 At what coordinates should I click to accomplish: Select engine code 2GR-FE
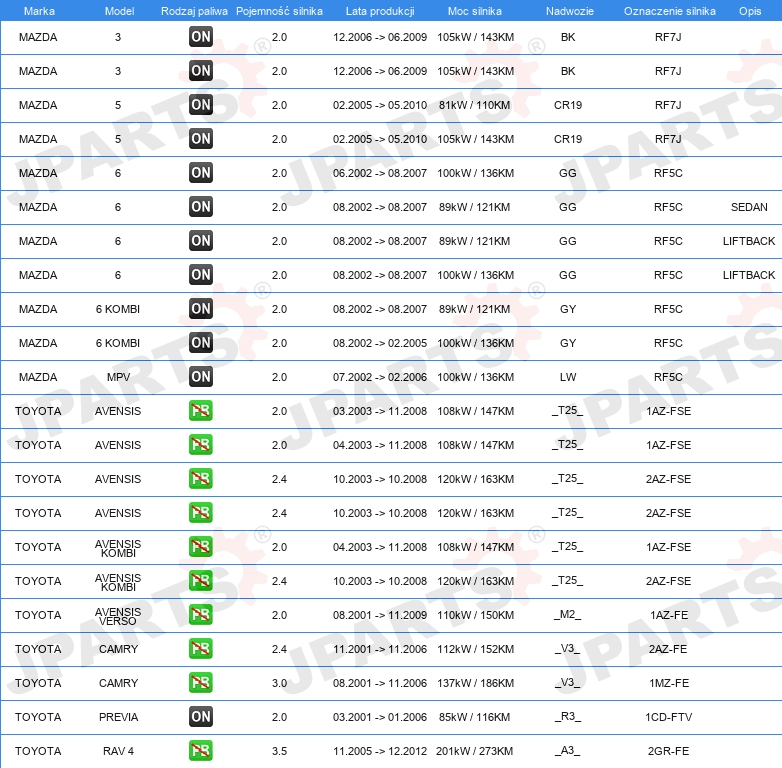click(x=668, y=751)
